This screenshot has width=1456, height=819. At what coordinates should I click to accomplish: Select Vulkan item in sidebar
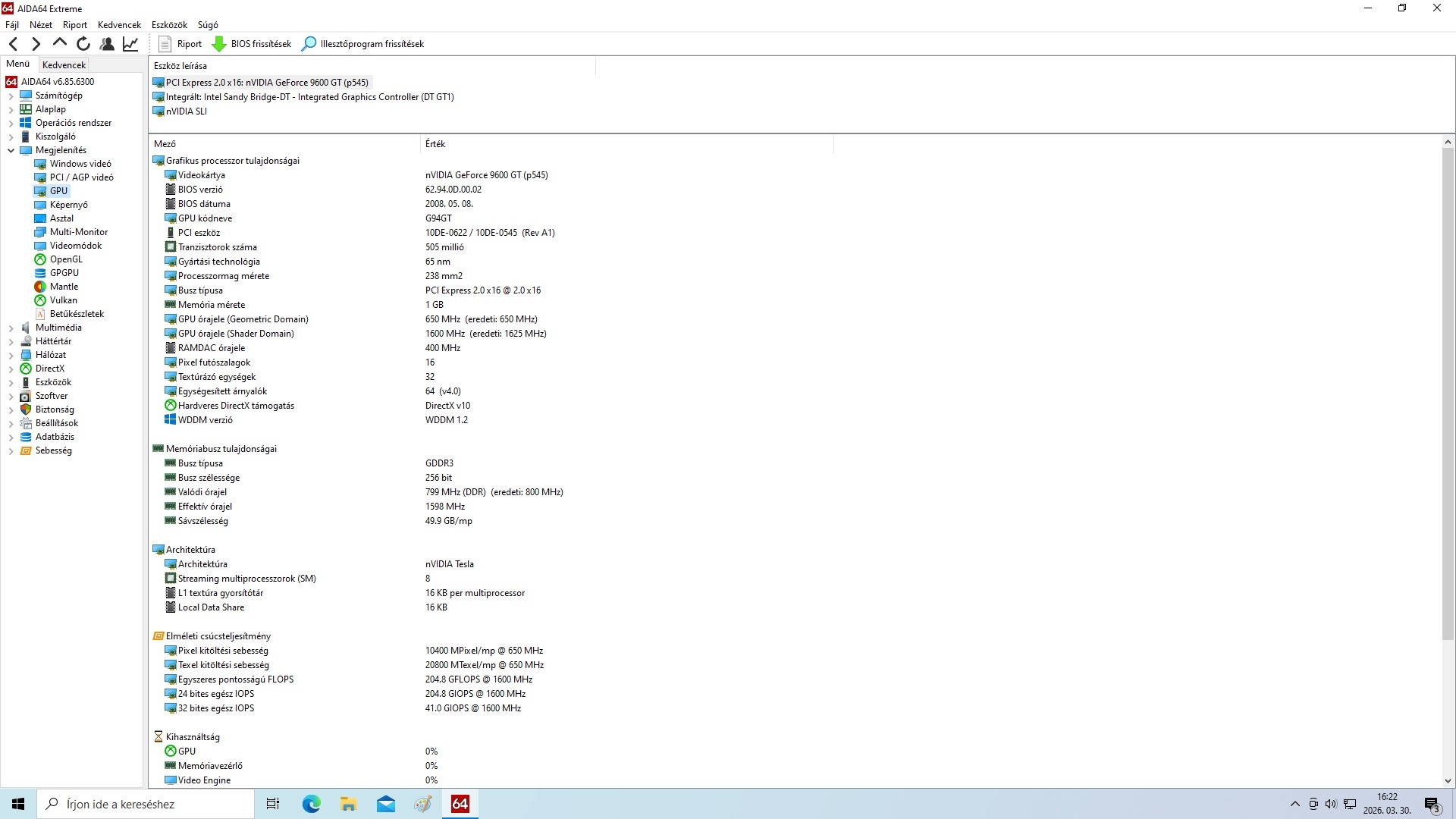click(x=63, y=300)
